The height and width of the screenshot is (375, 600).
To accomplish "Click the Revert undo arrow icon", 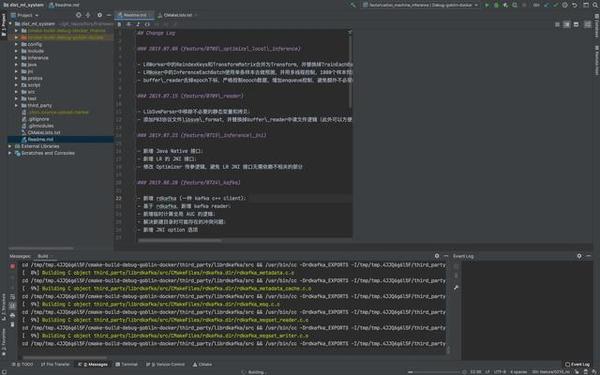I will click(574, 5).
